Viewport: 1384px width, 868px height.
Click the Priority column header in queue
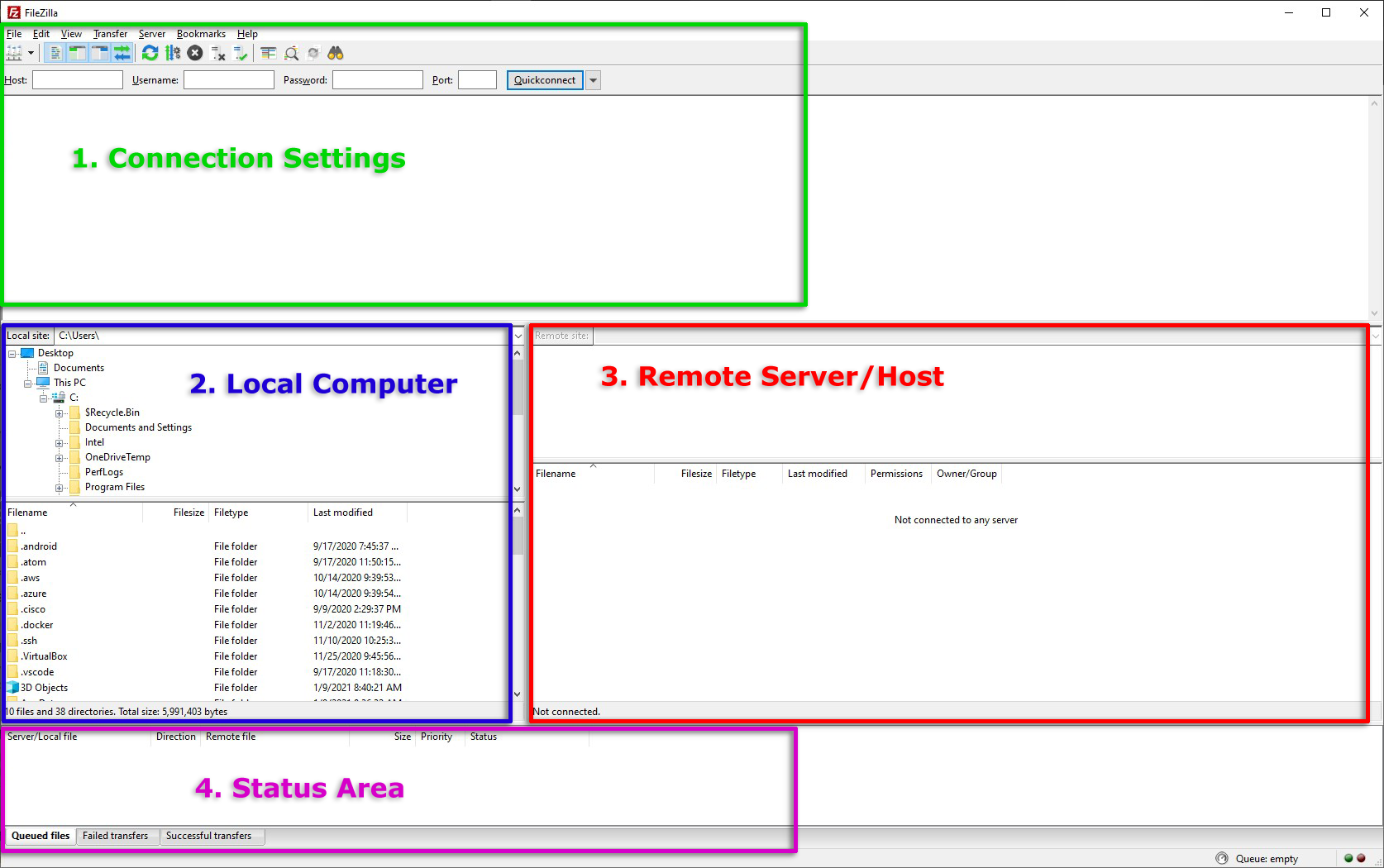click(439, 737)
